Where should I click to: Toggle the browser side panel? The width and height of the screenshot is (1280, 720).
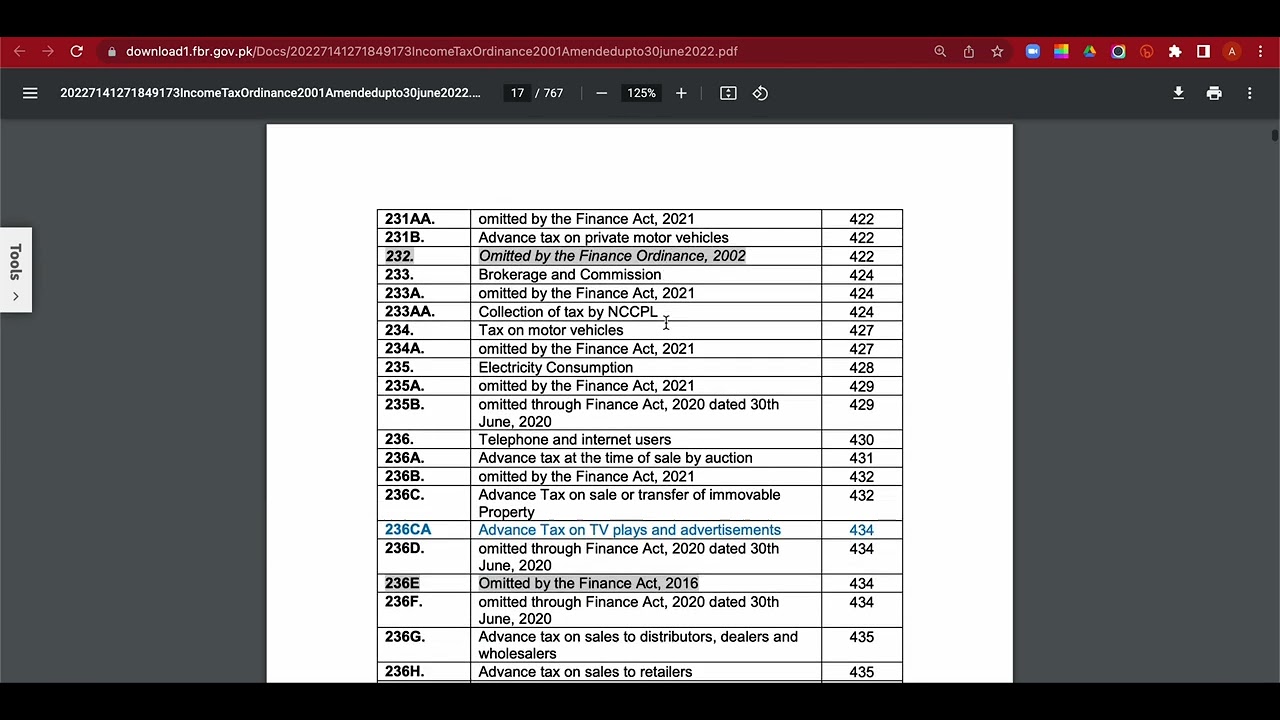click(x=1203, y=51)
